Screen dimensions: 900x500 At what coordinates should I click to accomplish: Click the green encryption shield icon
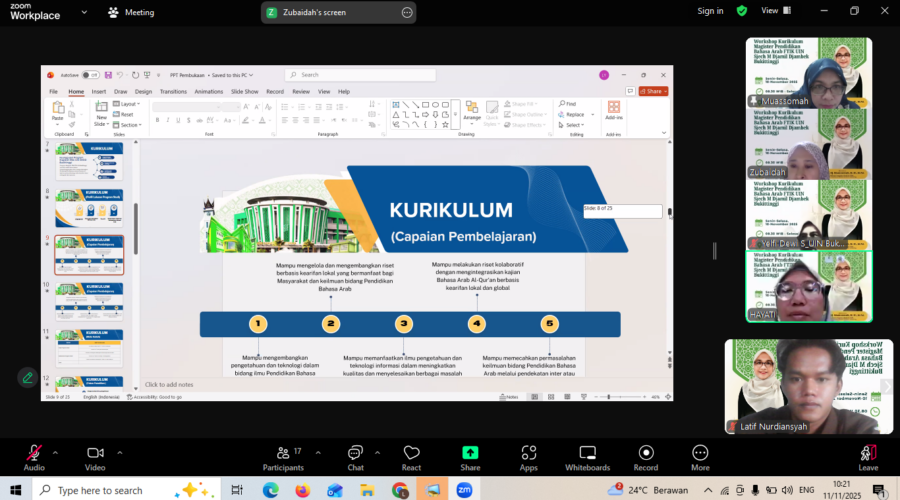[741, 11]
